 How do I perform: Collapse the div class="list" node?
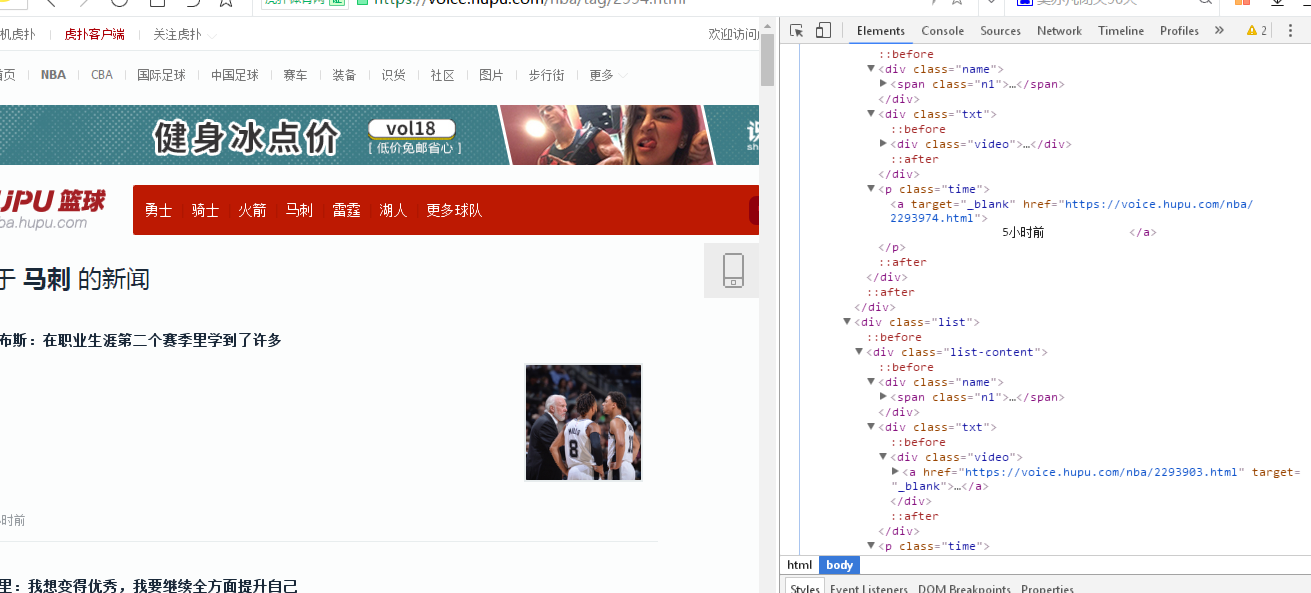[847, 322]
